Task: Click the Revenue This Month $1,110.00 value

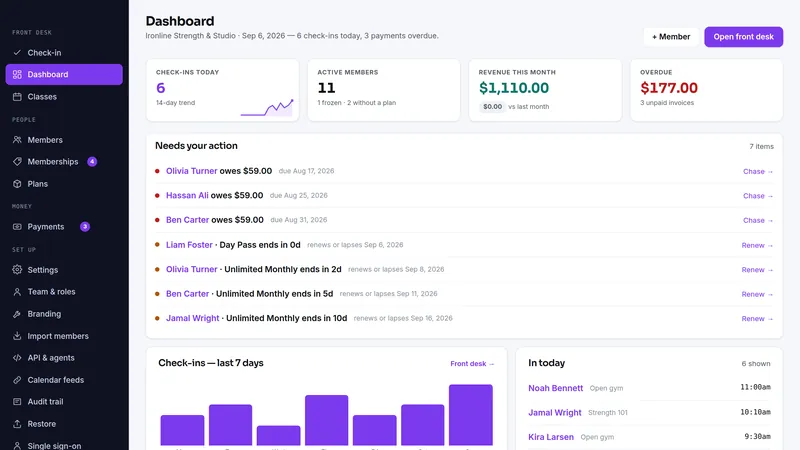Action: point(514,88)
